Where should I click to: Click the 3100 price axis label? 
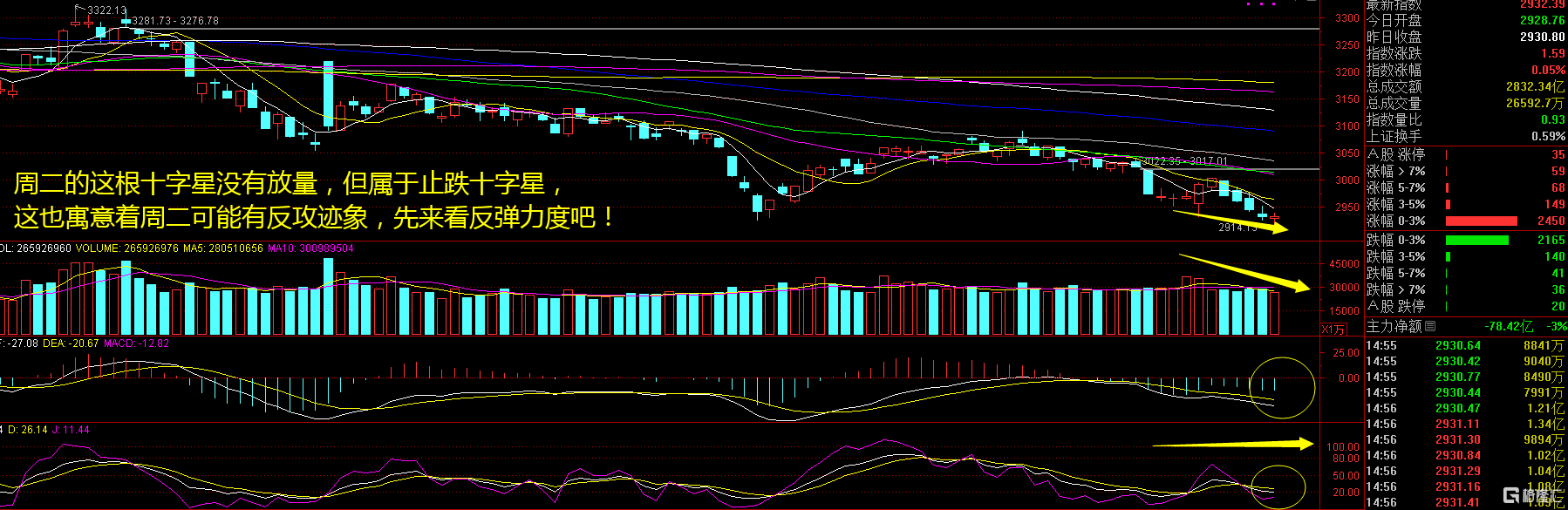click(x=1347, y=126)
